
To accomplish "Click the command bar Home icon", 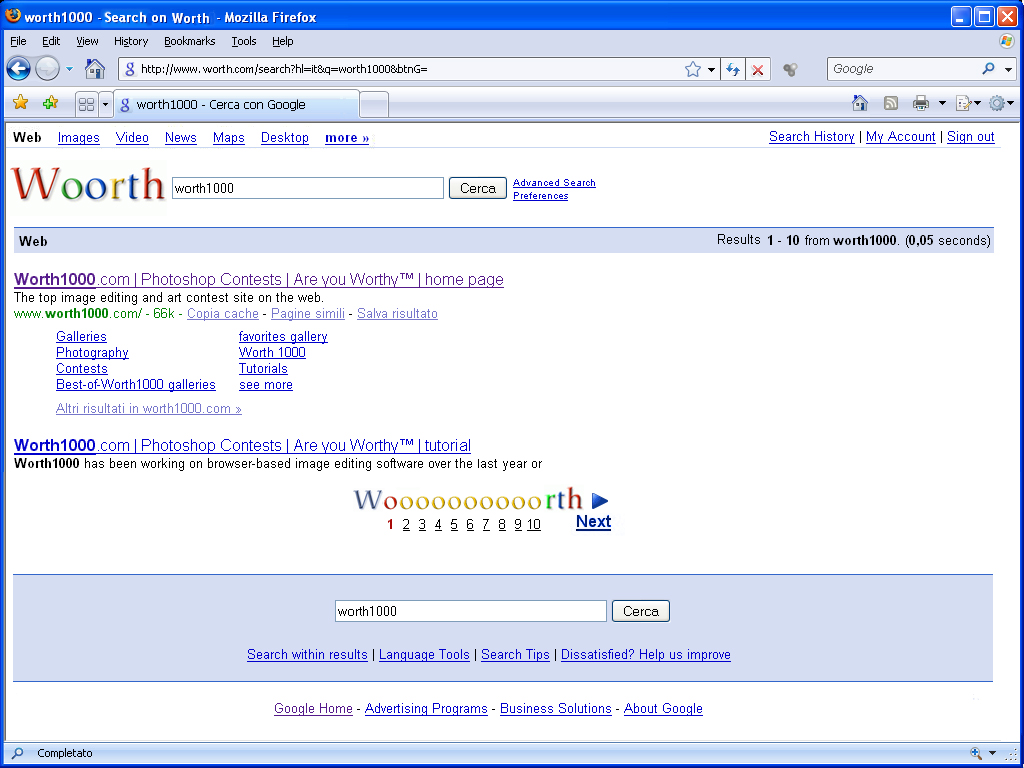I will [860, 103].
